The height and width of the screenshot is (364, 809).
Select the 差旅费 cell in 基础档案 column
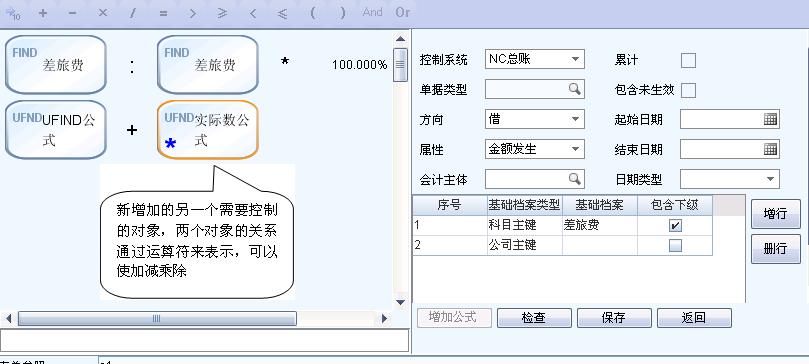(600, 225)
